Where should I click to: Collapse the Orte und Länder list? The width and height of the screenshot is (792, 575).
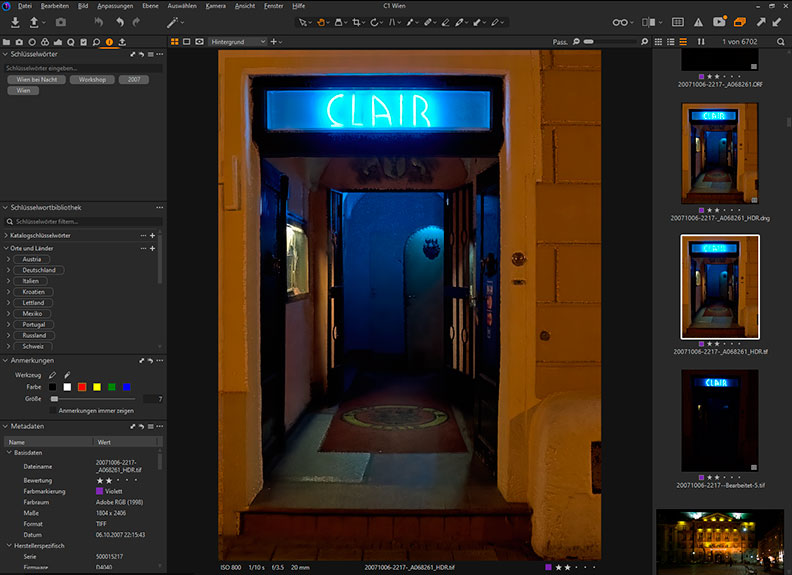click(x=6, y=249)
